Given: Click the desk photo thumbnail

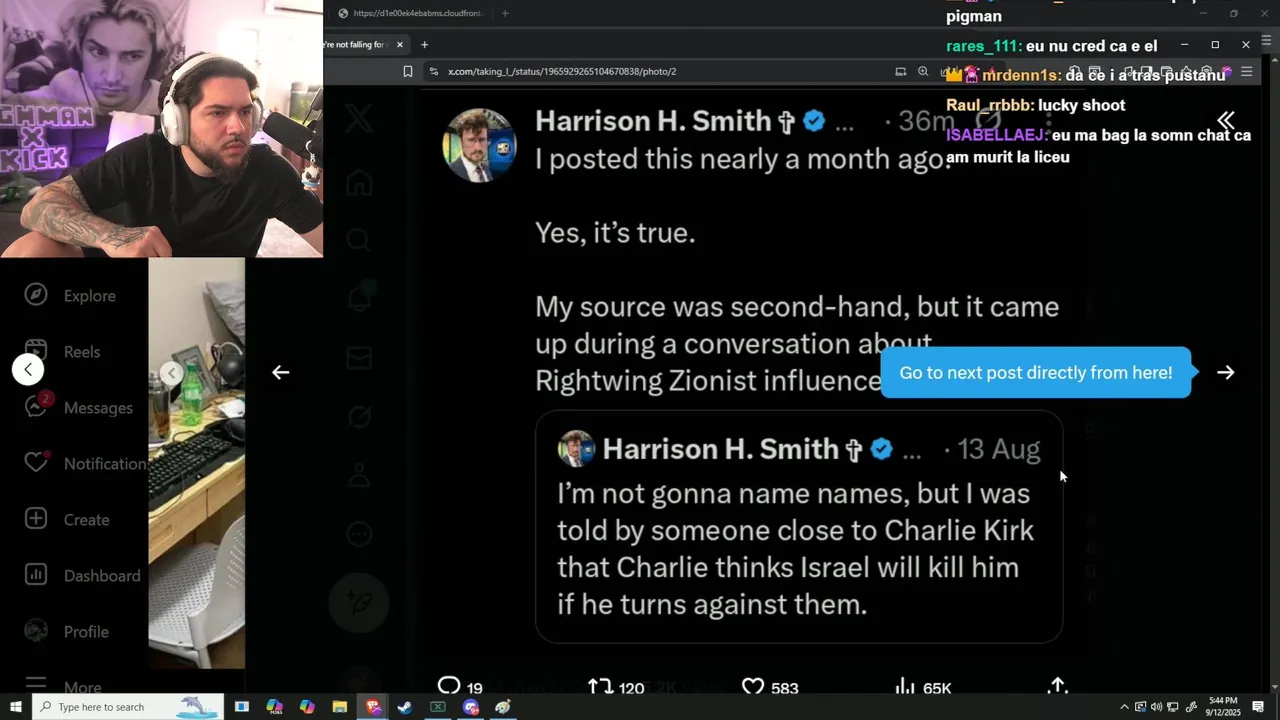Looking at the screenshot, I should [x=197, y=463].
